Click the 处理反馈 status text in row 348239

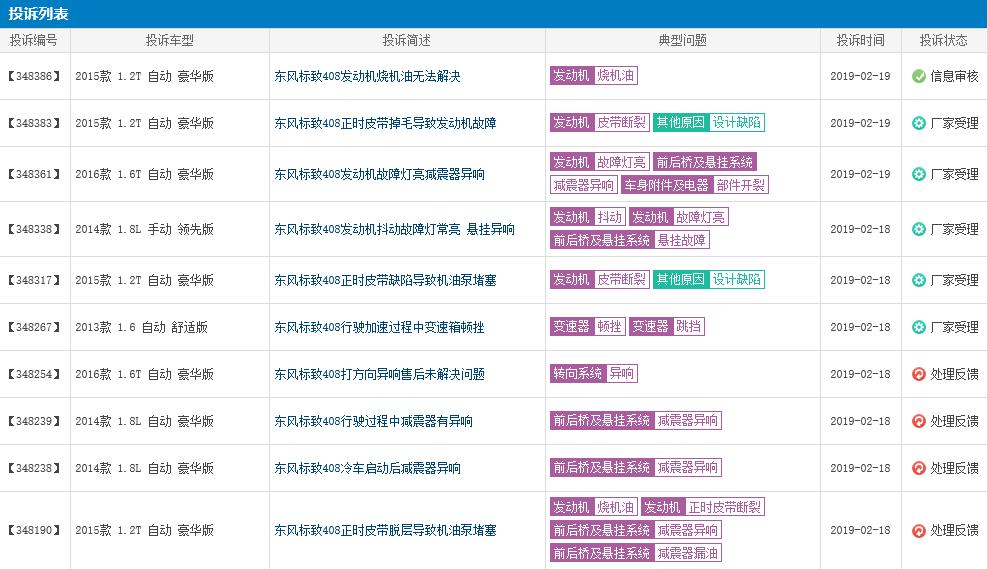click(955, 421)
